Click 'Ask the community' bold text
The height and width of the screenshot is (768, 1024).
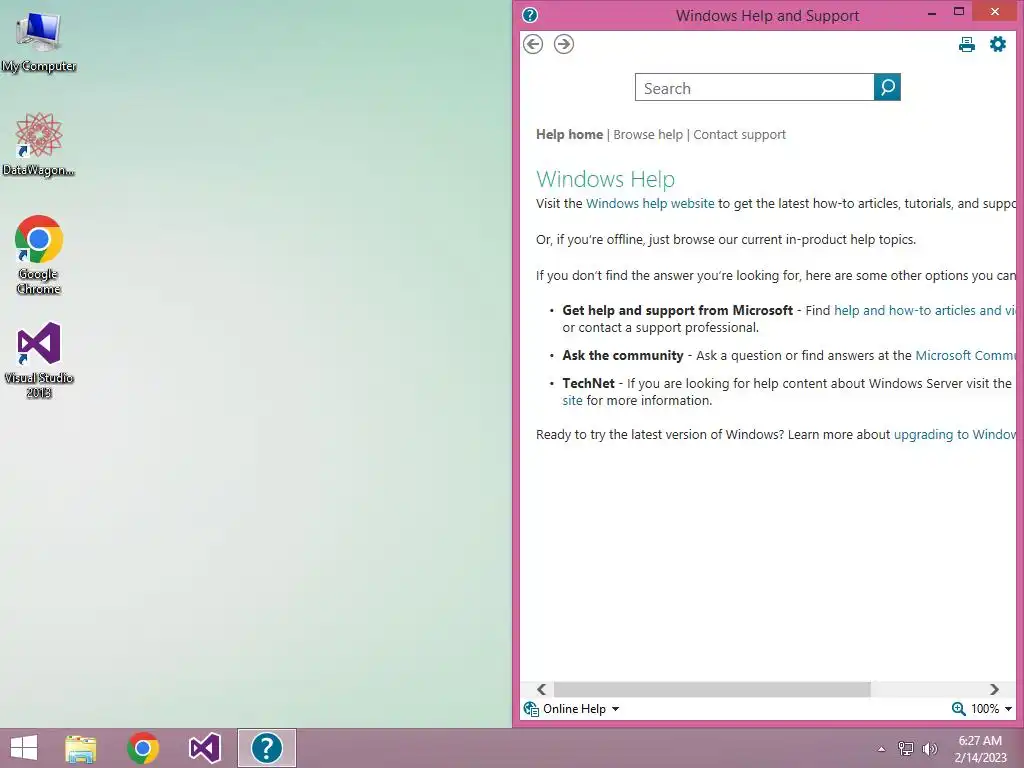point(622,355)
